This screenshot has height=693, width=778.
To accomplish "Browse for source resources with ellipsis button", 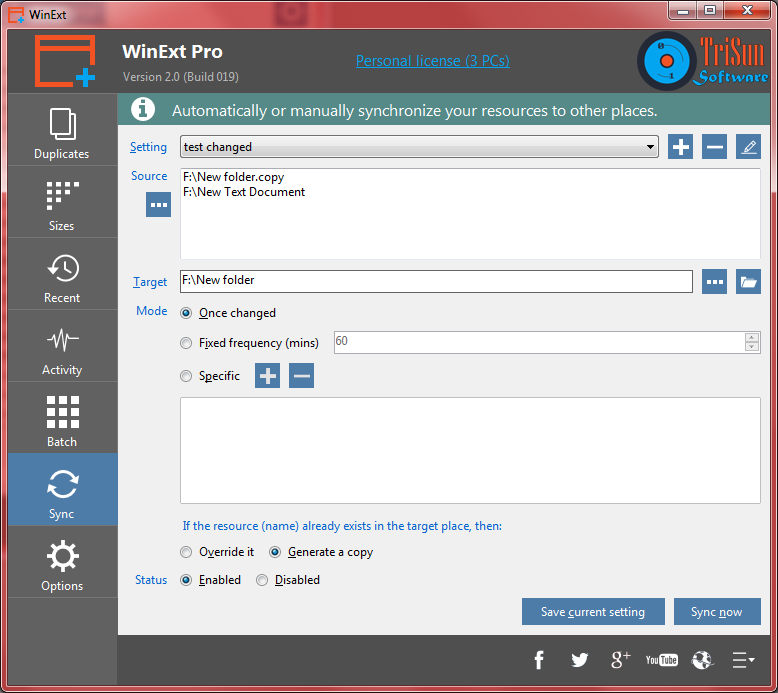I will pyautogui.click(x=158, y=205).
